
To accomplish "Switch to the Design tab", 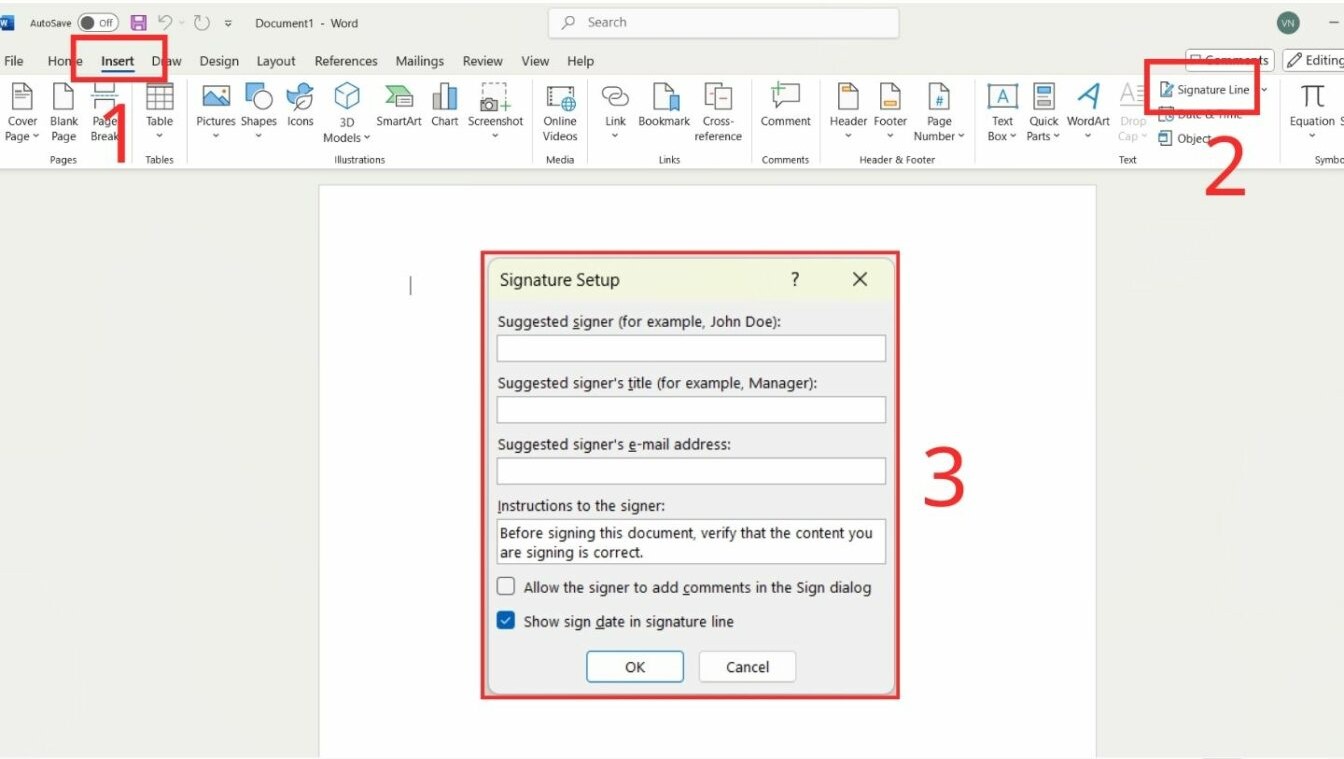I will (x=219, y=61).
